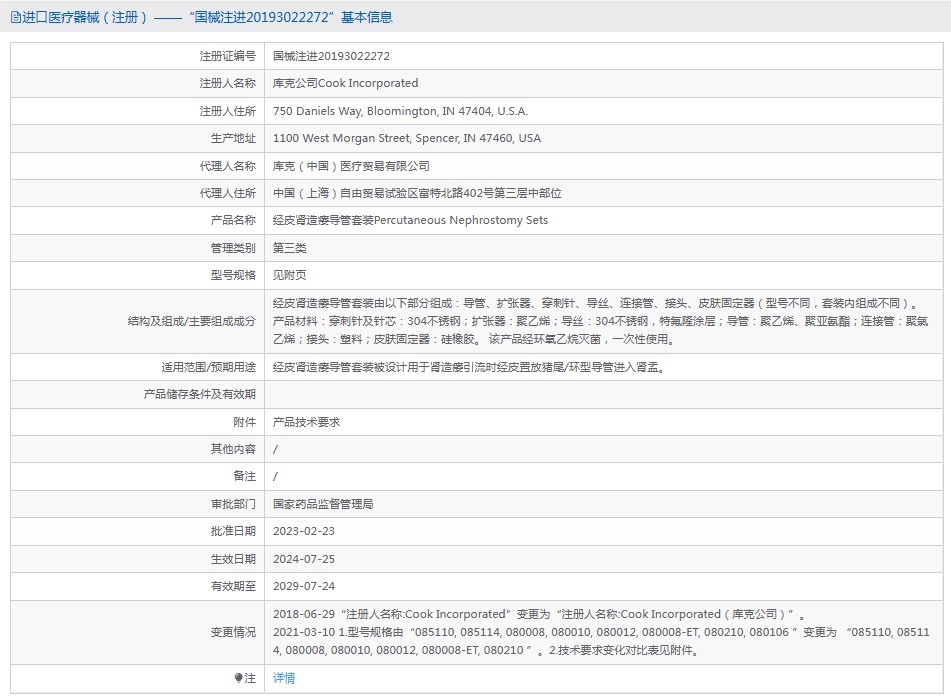Click the structure and composition description text
The width and height of the screenshot is (951, 698).
pyautogui.click(x=600, y=321)
